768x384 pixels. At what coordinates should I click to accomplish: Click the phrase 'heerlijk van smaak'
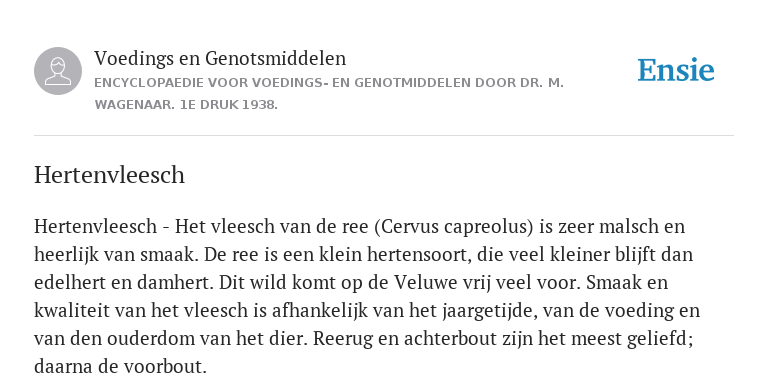tap(116, 255)
